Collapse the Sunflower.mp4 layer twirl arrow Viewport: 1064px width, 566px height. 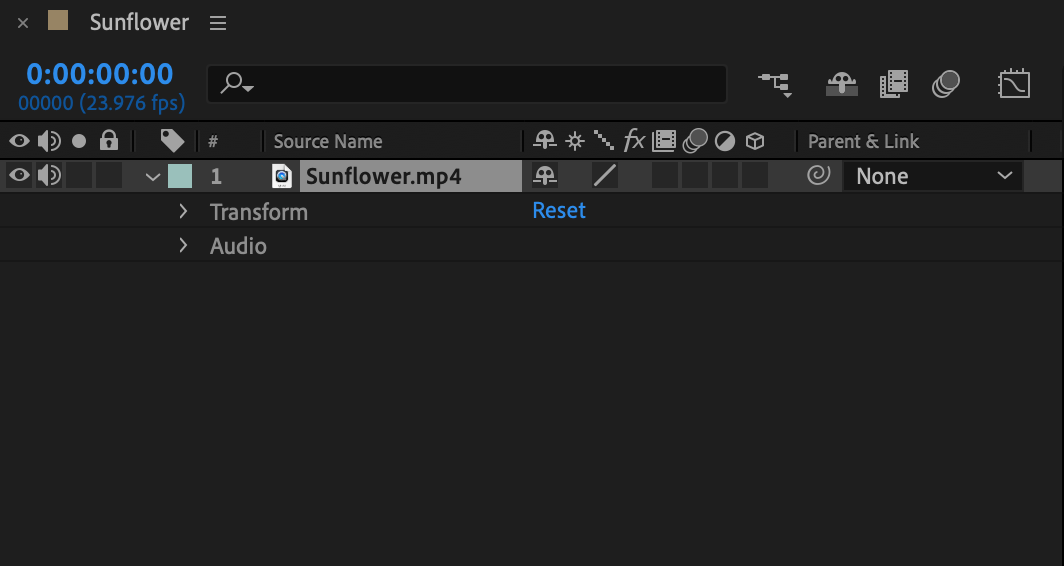pyautogui.click(x=153, y=177)
